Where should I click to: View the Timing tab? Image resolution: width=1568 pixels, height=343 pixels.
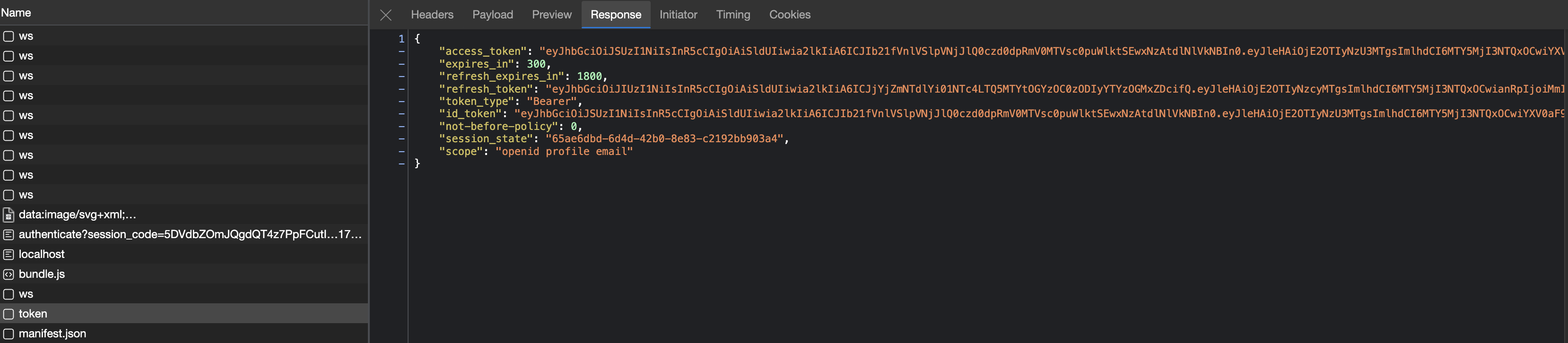click(x=732, y=15)
